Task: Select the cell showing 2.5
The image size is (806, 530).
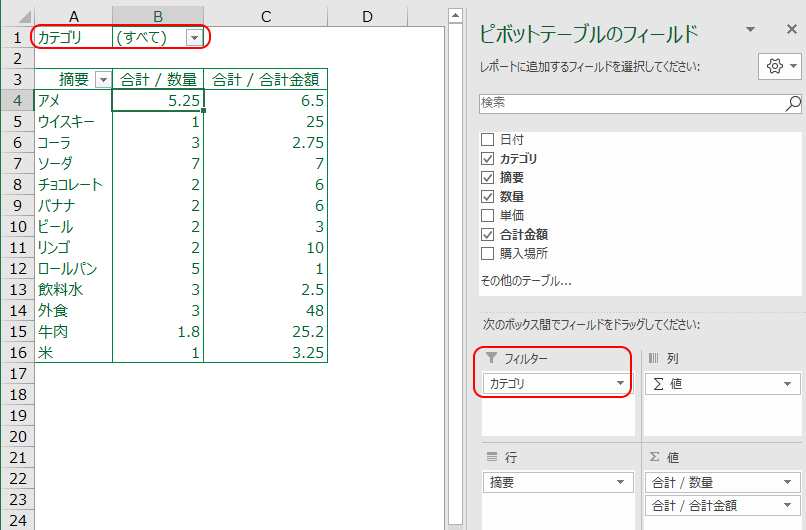Action: [265, 289]
